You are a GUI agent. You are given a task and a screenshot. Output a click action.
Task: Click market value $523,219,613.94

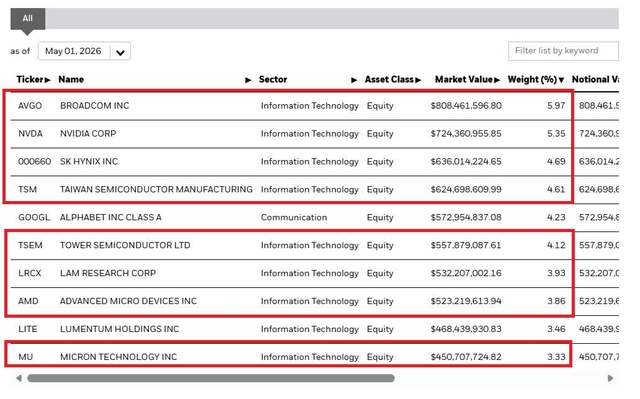click(466, 301)
